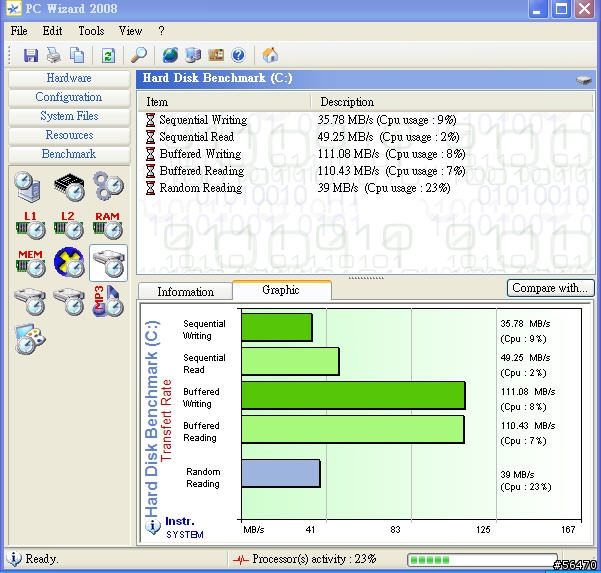This screenshot has height=573, width=601.
Task: Click the 111.08 MB/s description value
Action: point(391,154)
